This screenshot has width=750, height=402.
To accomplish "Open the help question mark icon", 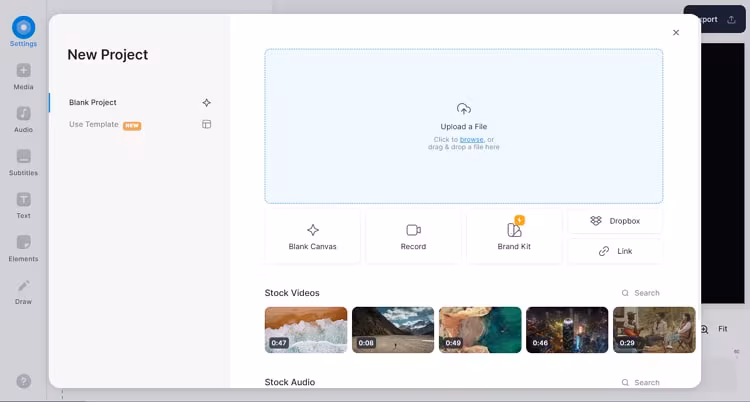I will pyautogui.click(x=23, y=381).
